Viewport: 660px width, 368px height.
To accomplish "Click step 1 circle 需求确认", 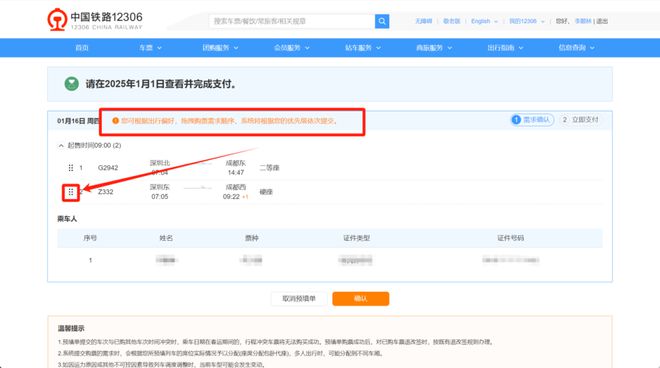I will pos(516,120).
